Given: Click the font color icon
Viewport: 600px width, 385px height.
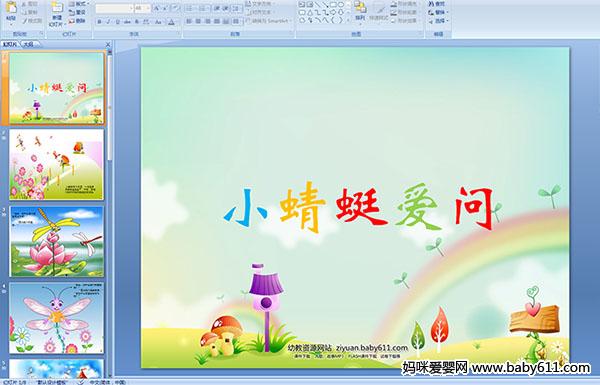Looking at the screenshot, I should (171, 22).
